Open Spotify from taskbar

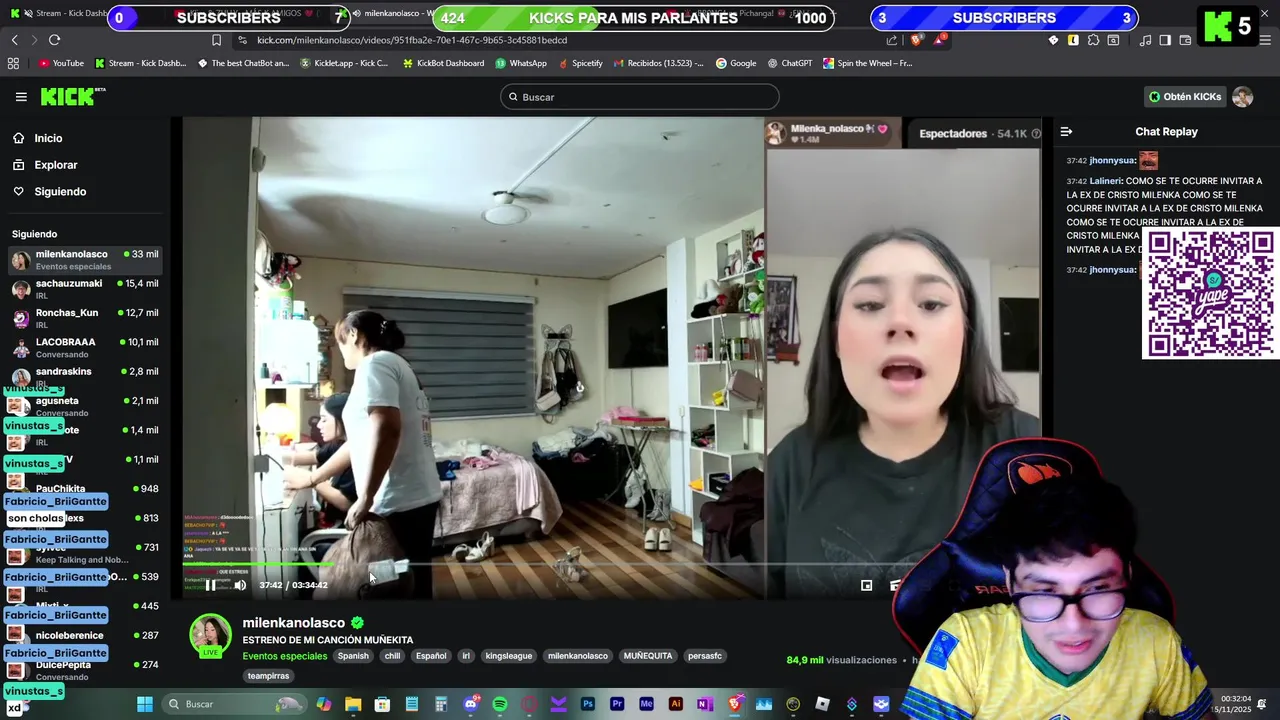pyautogui.click(x=499, y=704)
